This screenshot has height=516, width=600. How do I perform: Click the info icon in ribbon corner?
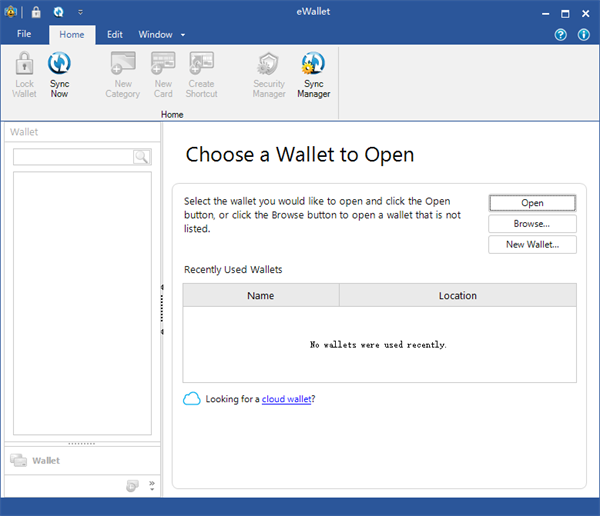584,35
